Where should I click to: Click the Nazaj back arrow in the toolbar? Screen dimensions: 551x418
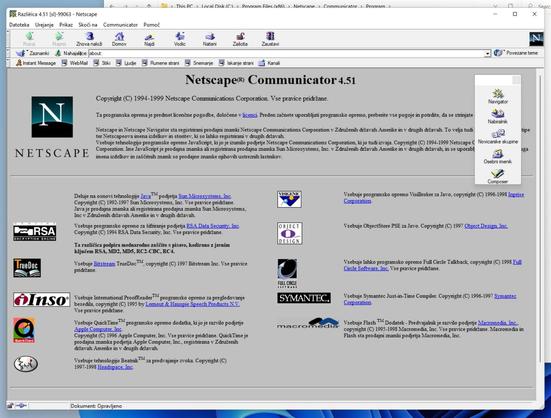tap(29, 39)
